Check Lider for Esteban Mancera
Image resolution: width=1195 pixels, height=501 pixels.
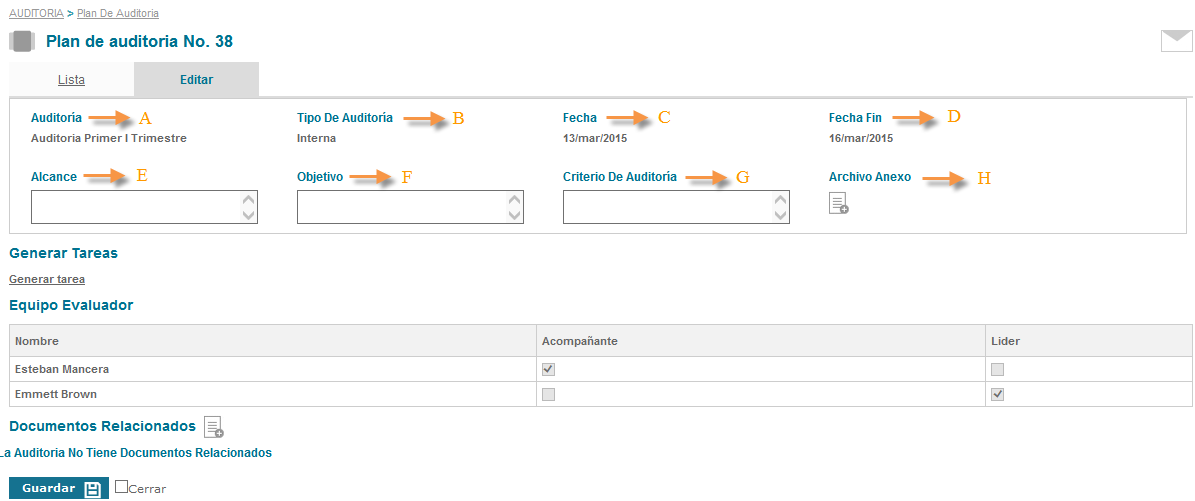tap(997, 369)
